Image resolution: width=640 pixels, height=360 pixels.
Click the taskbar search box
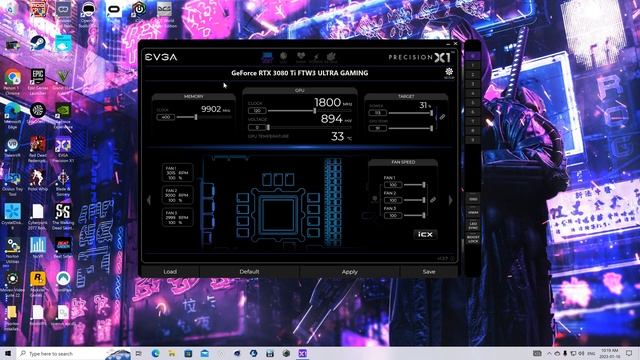(x=73, y=353)
